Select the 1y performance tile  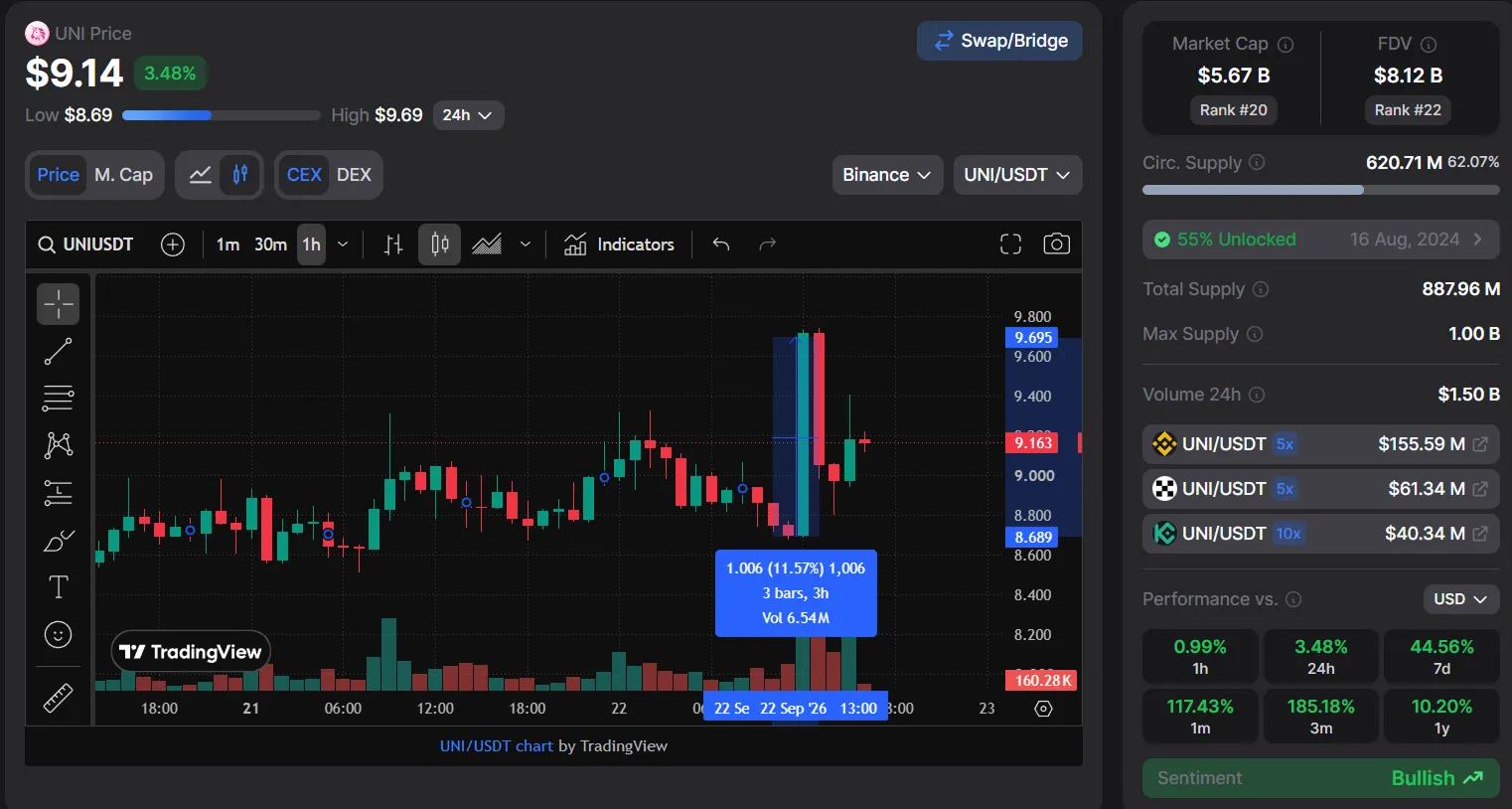click(1441, 717)
